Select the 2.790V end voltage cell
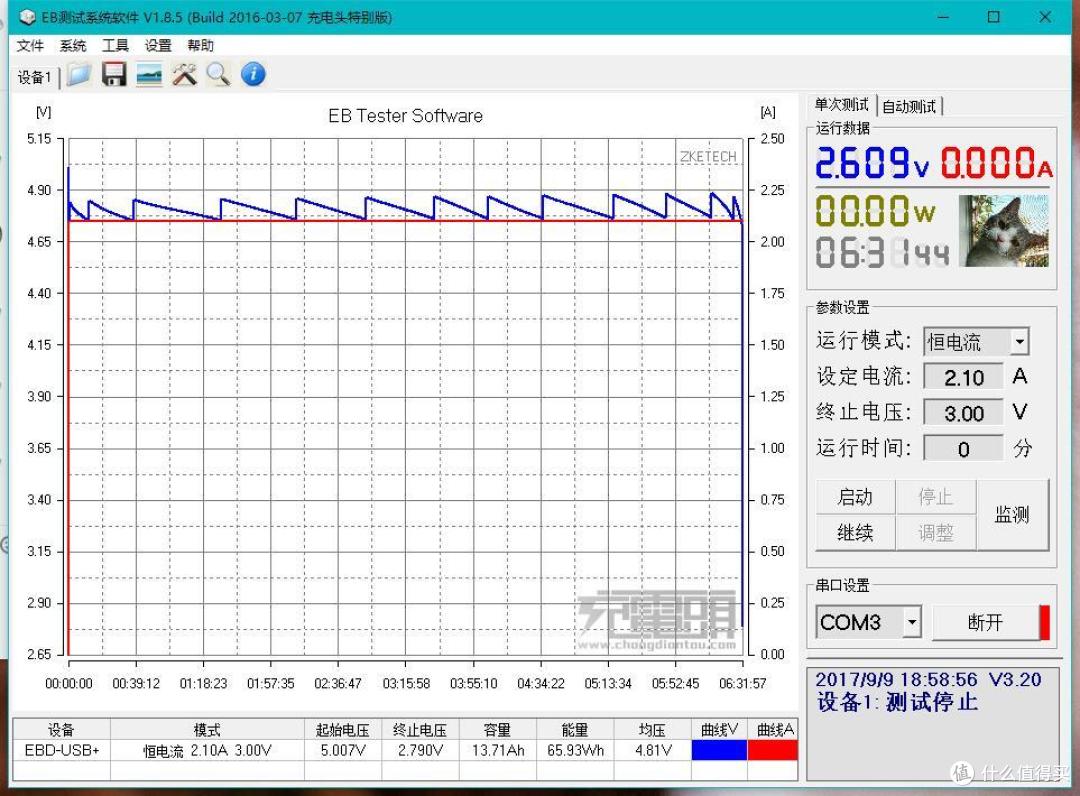The width and height of the screenshot is (1080, 796). pos(420,751)
